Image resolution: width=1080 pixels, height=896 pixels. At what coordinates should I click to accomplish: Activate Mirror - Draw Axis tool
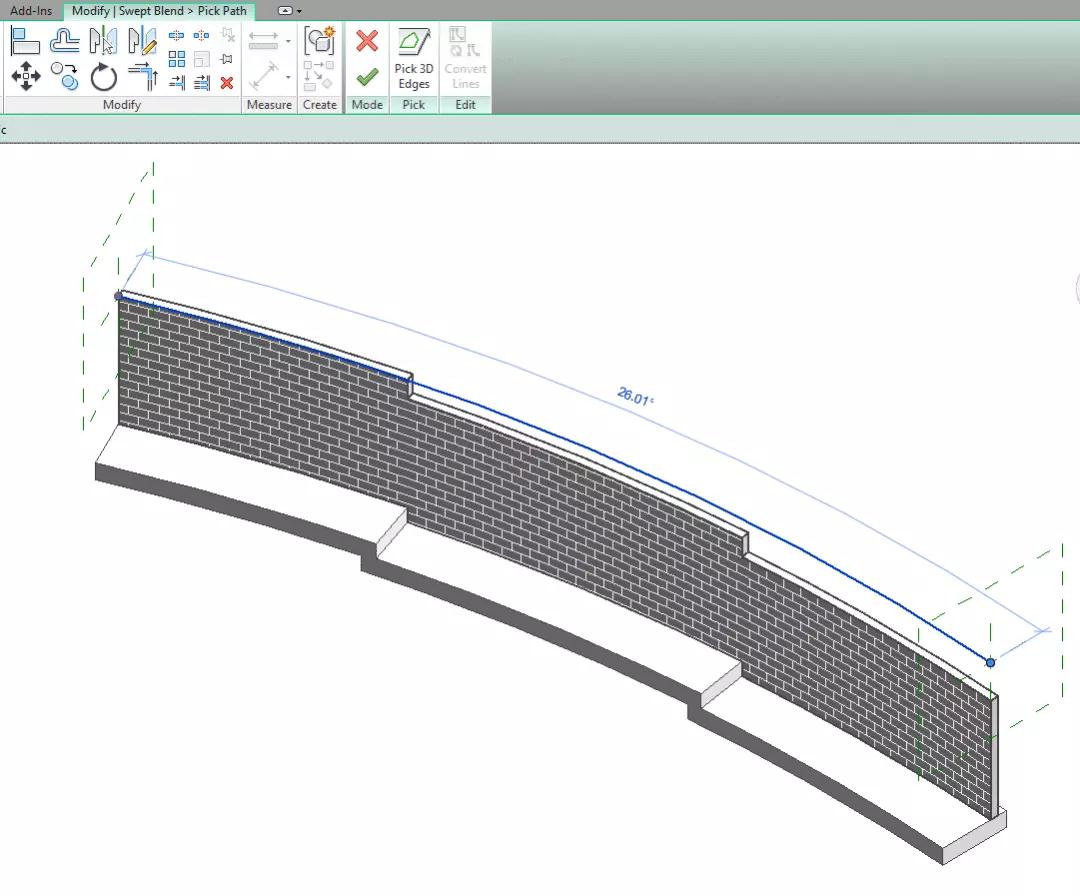[143, 41]
